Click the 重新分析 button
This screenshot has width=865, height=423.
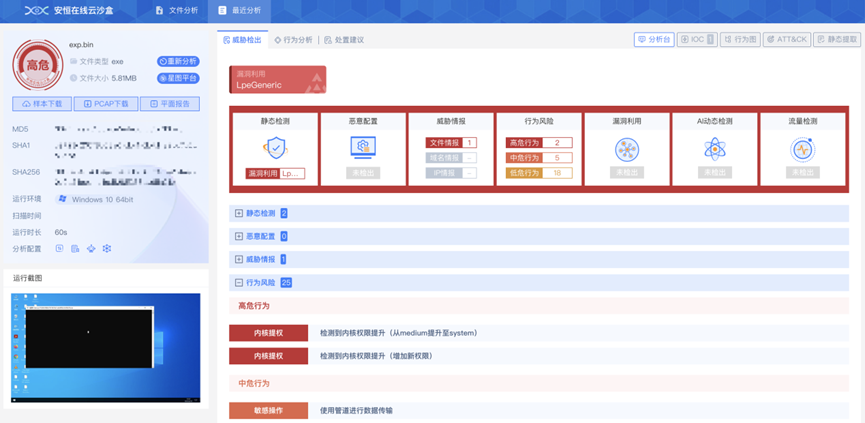178,61
